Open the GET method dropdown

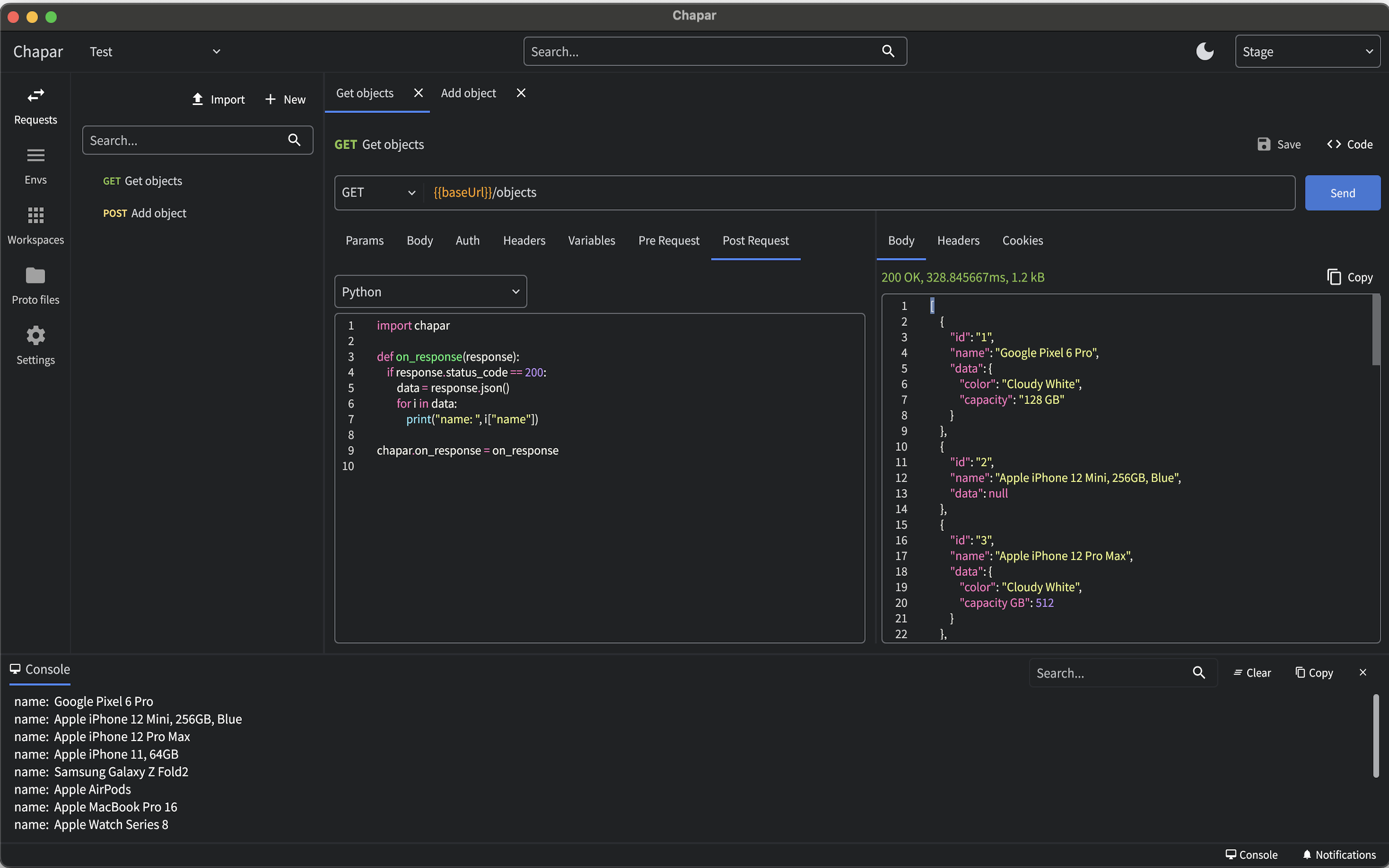tap(379, 192)
